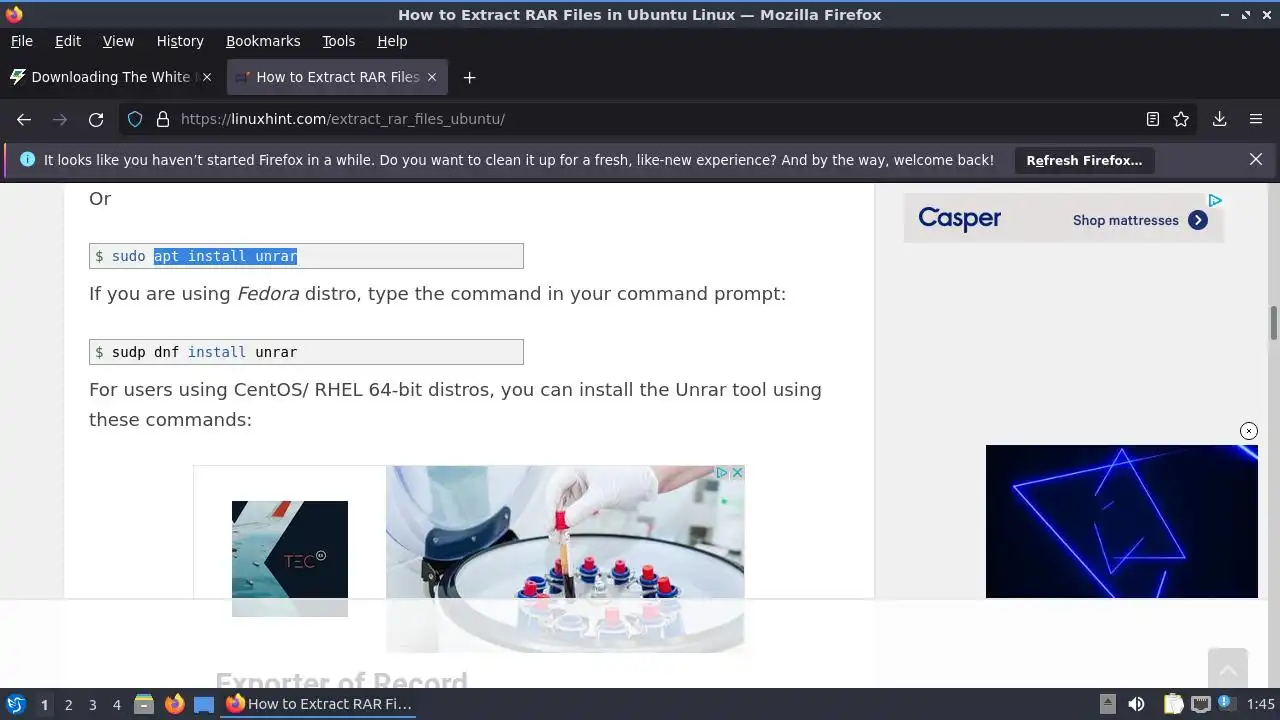Click the Firefox window taskbar entry
Image resolution: width=1280 pixels, height=720 pixels.
pos(320,704)
